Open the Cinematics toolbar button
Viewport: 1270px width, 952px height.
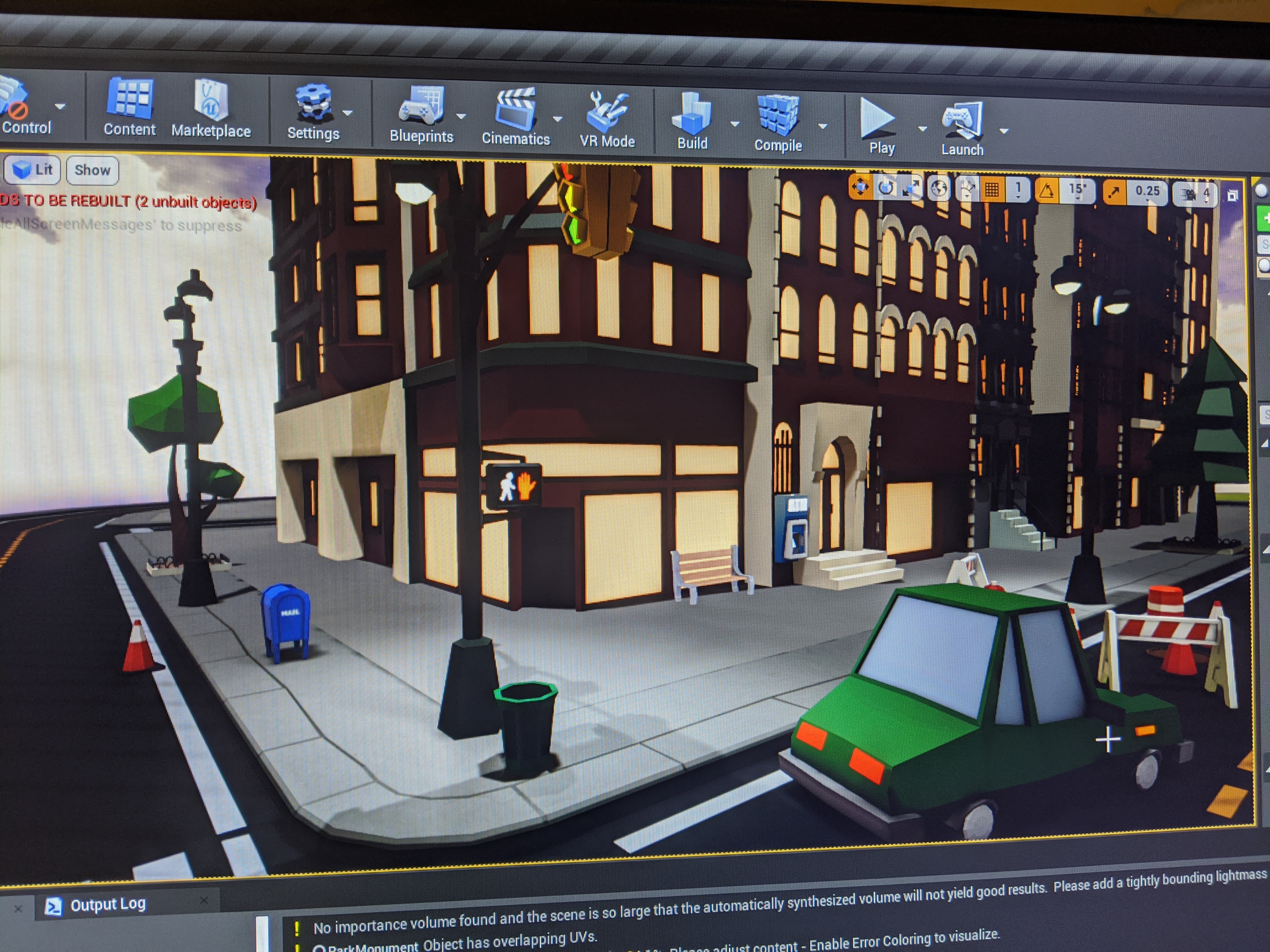516,116
